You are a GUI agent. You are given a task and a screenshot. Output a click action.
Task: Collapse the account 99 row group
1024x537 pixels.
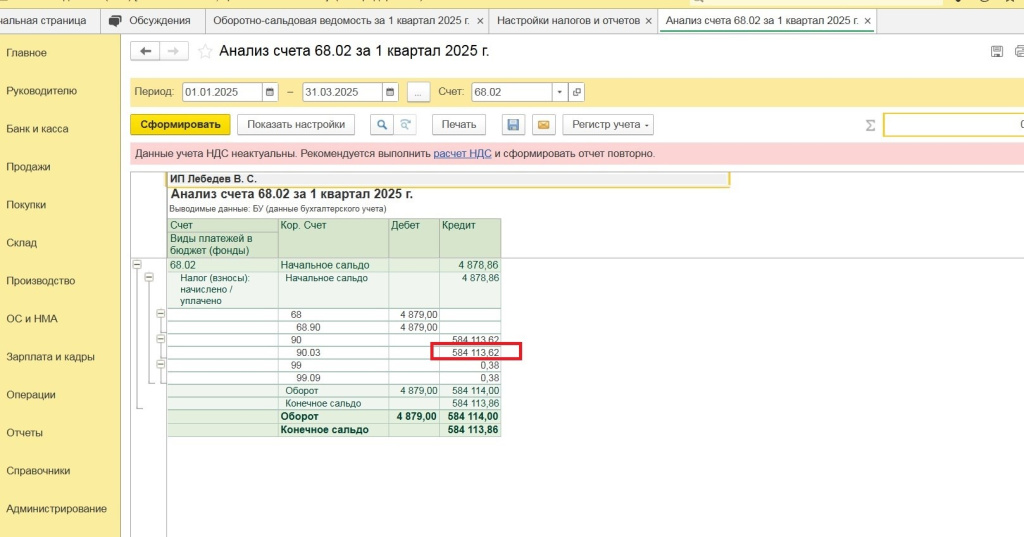click(161, 365)
